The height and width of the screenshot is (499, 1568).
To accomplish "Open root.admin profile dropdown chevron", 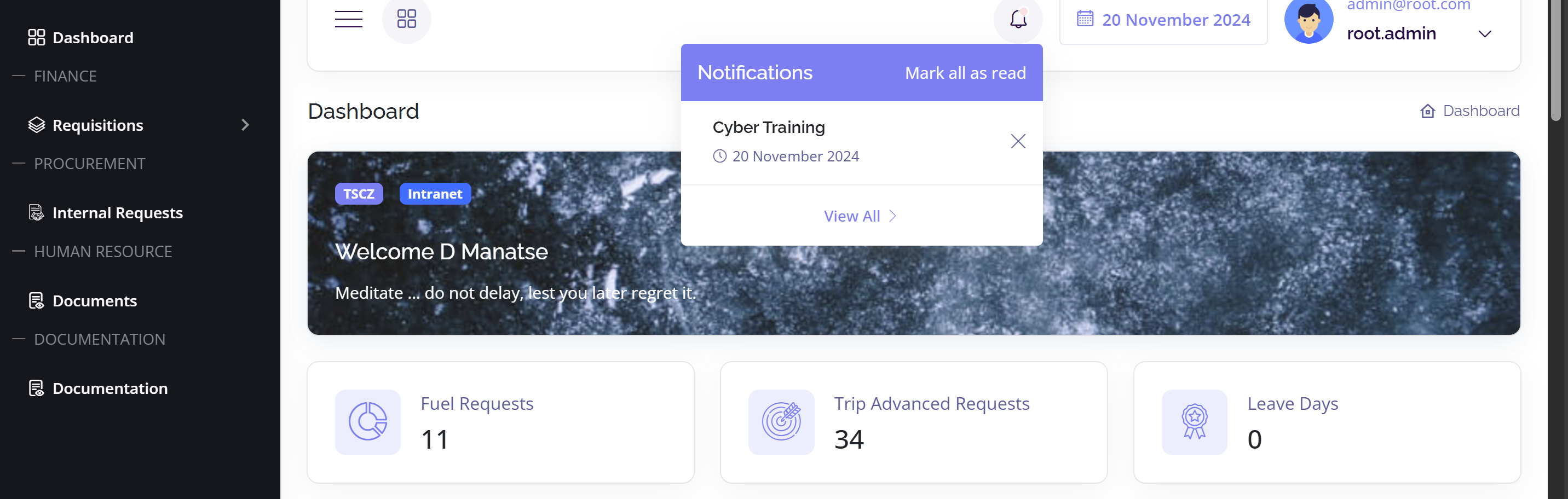I will [1485, 34].
